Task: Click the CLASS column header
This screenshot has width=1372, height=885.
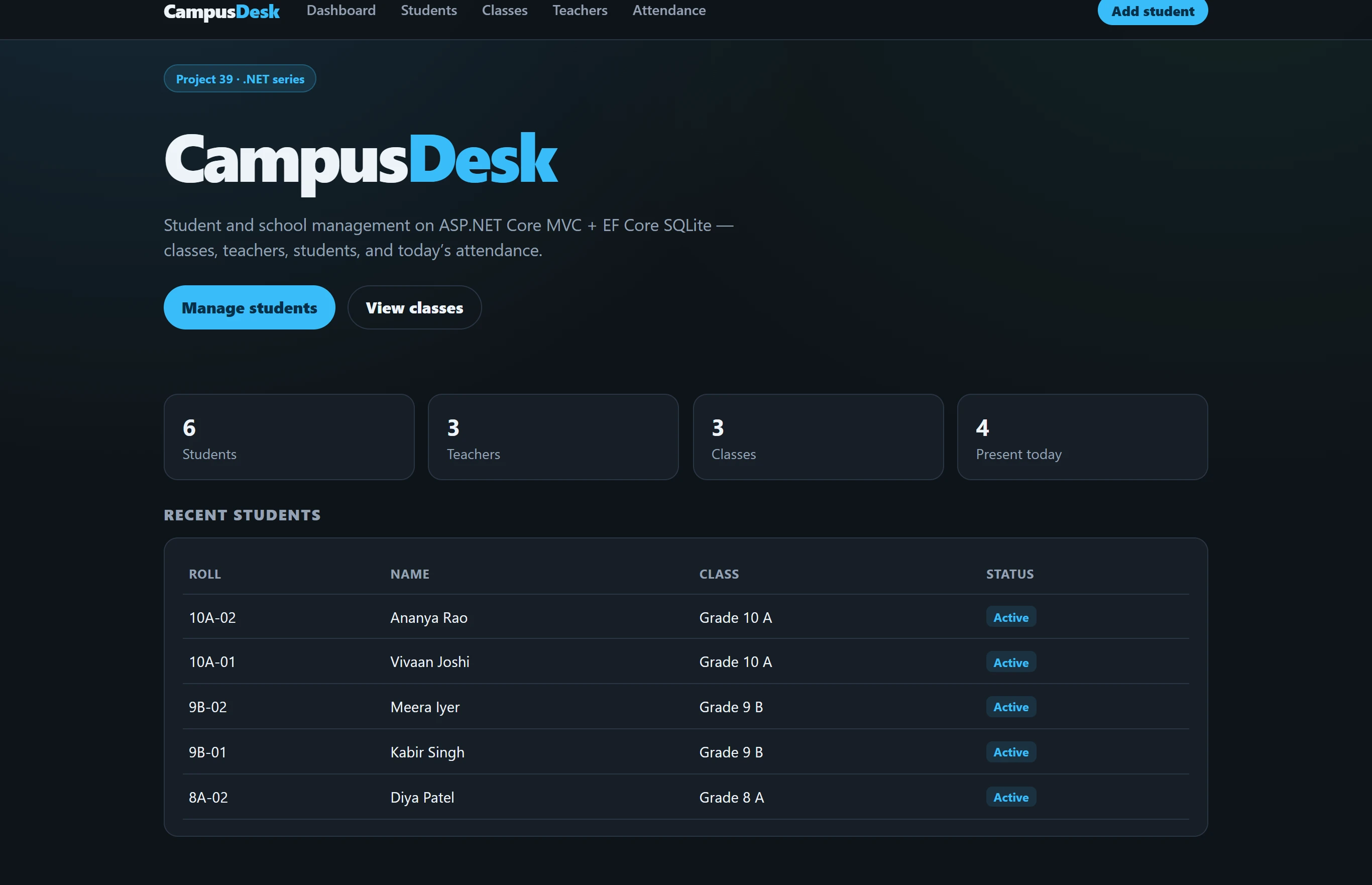Action: [719, 574]
